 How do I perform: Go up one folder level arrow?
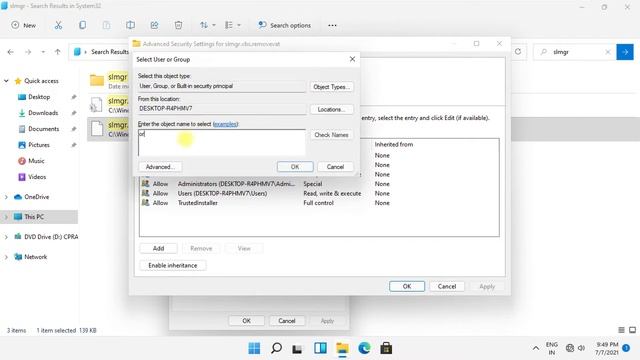click(x=58, y=52)
